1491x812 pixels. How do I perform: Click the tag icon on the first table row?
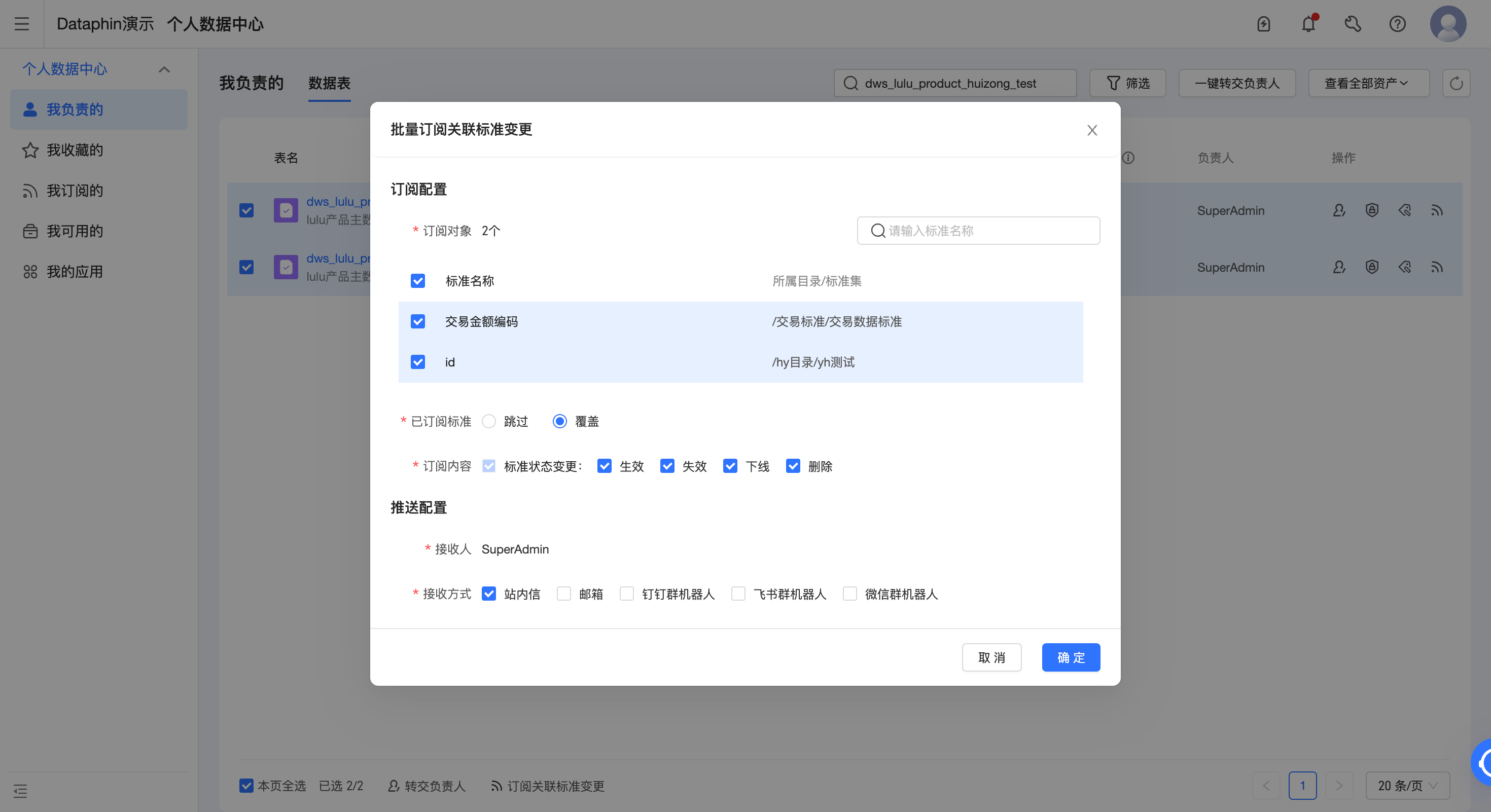click(1405, 210)
